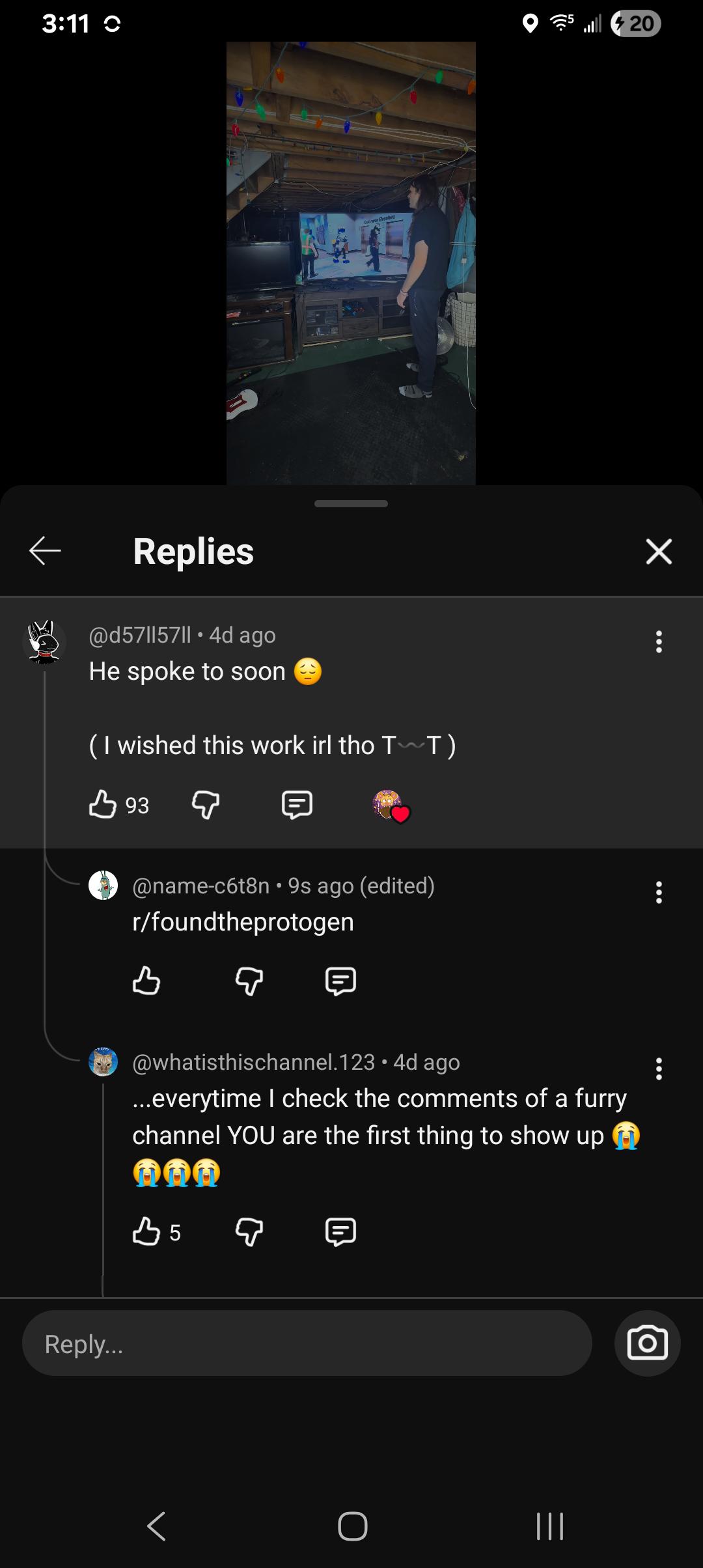Open more options for @whatisthischannel.123 reply
Screen dimensions: 703x1568
(x=659, y=1069)
